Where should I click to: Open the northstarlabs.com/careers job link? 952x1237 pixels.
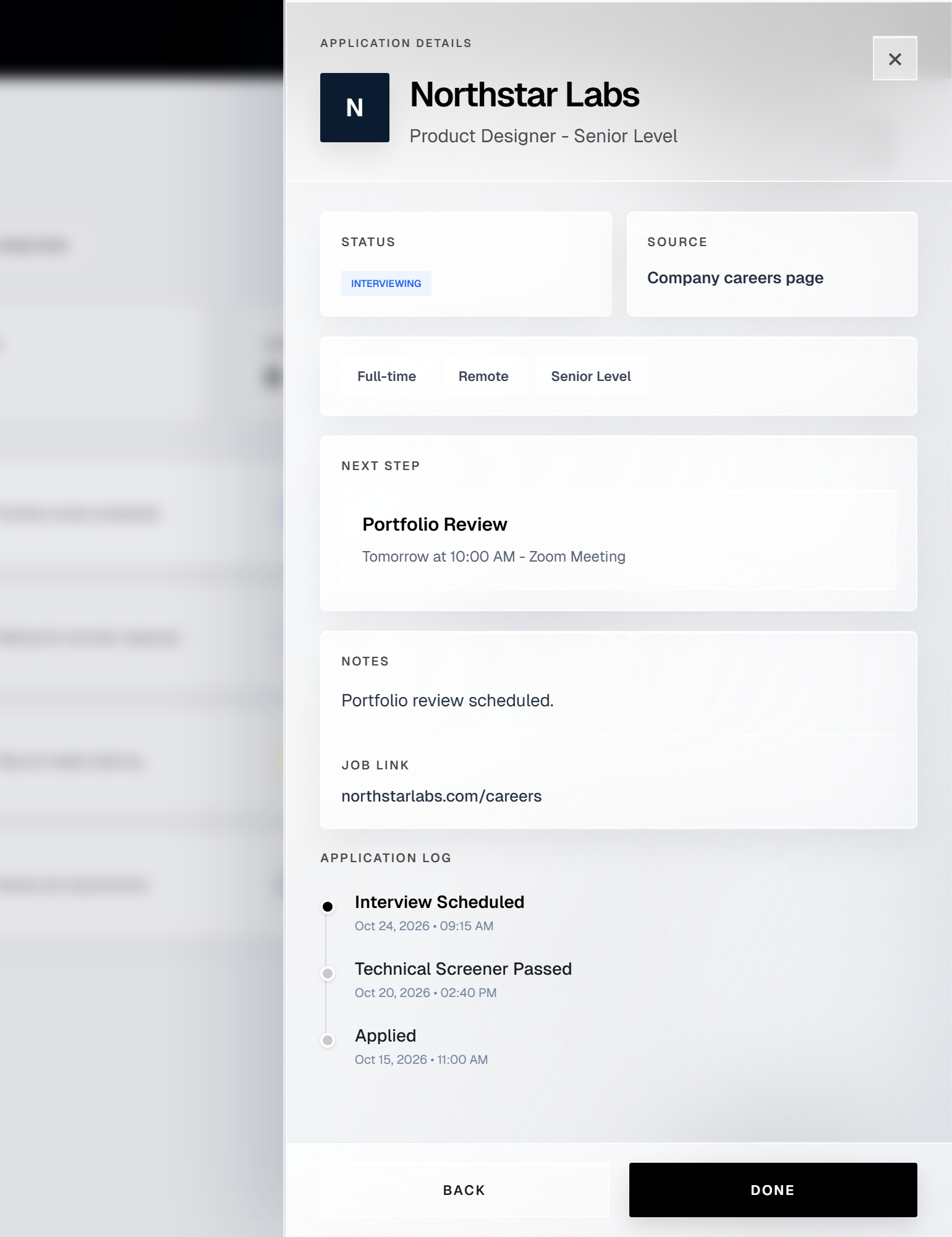(441, 796)
